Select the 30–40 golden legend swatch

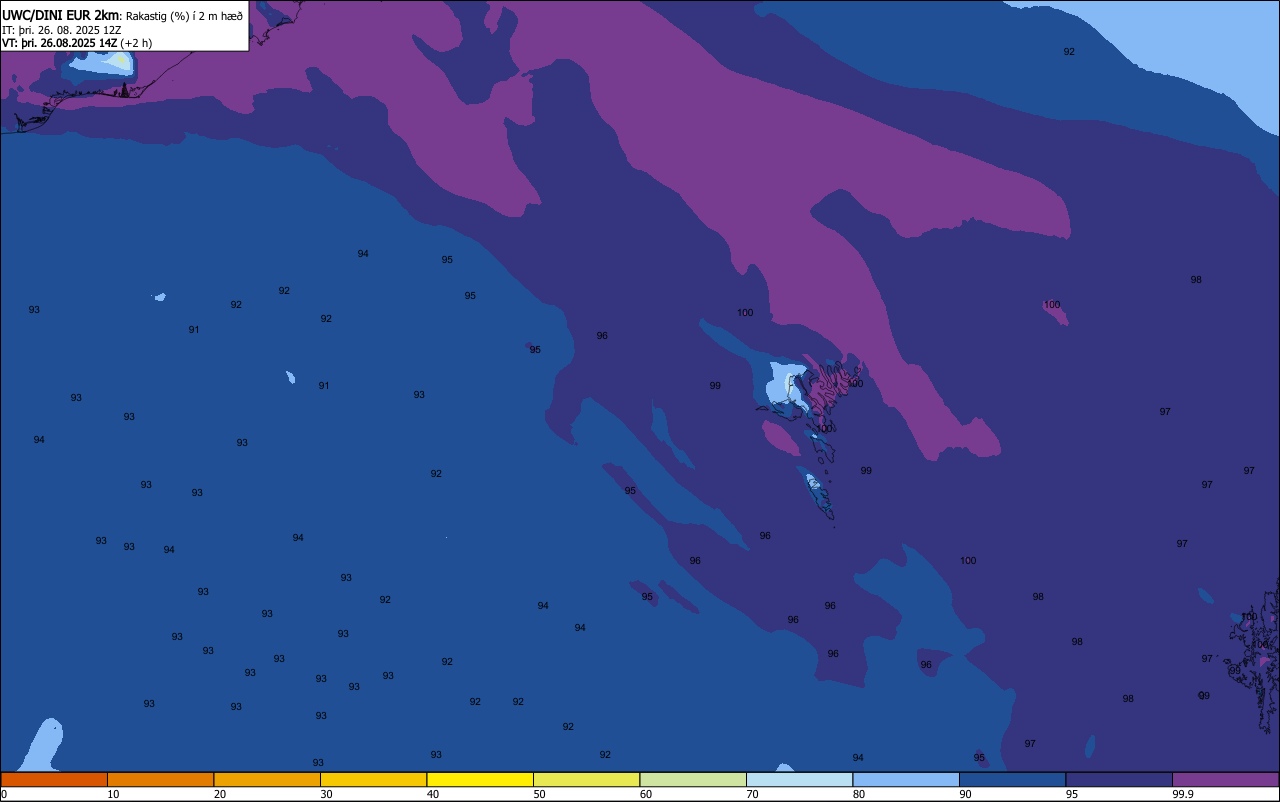(x=373, y=779)
